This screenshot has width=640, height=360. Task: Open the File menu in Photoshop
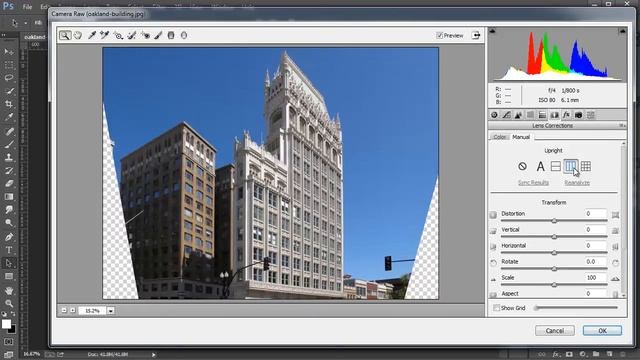click(27, 7)
